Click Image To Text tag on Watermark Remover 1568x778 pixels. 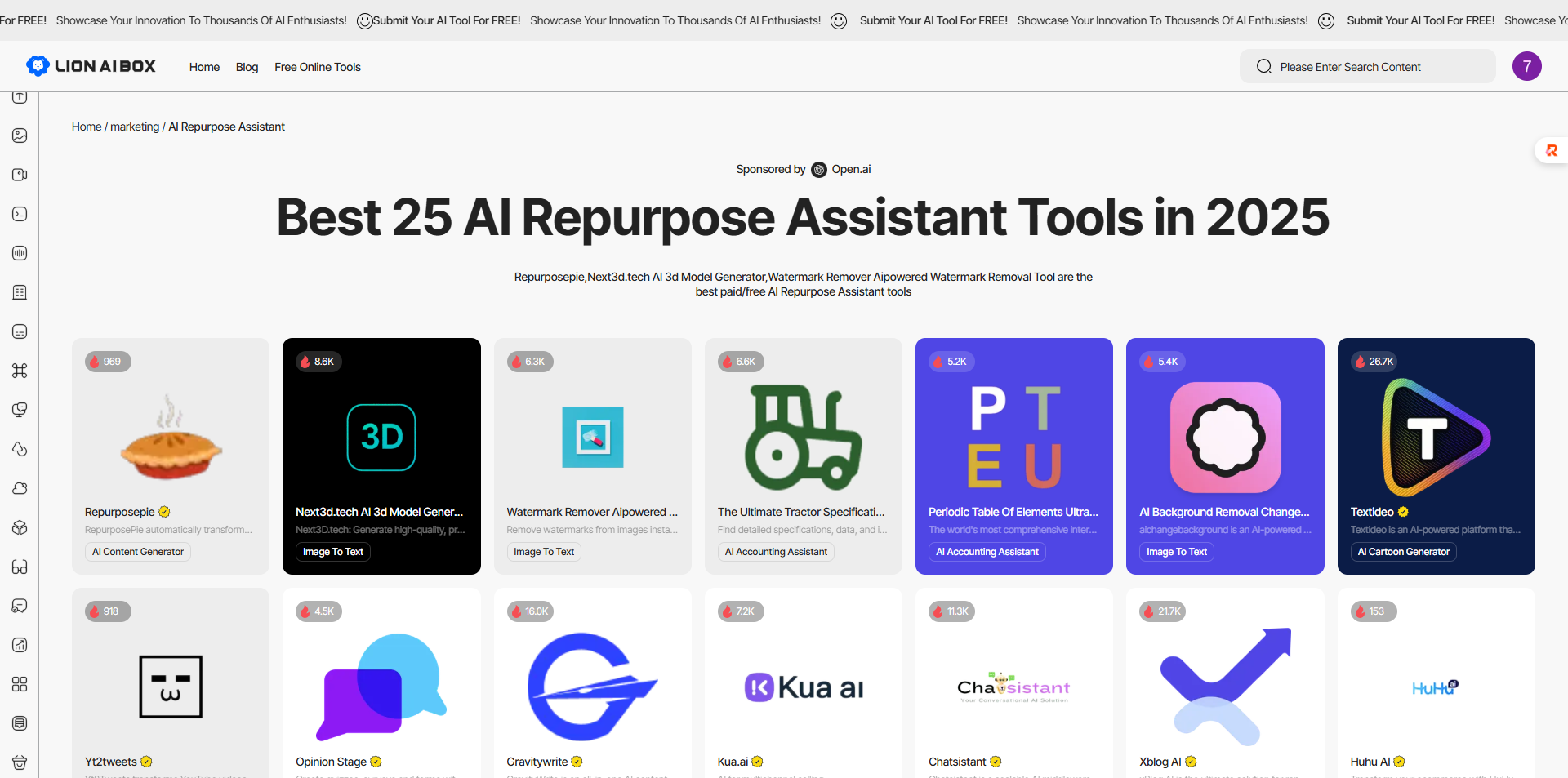tap(544, 552)
